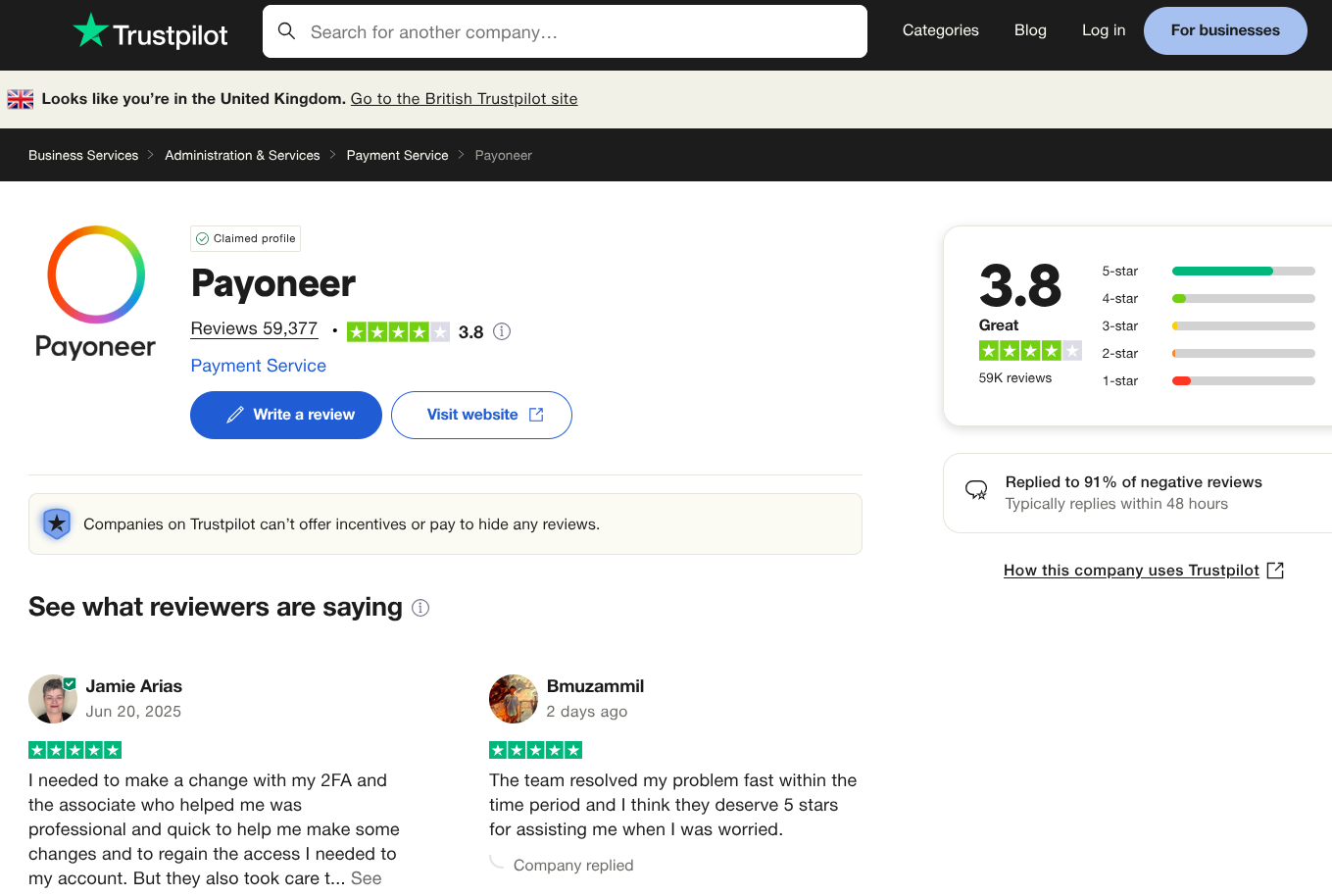Click inside the 'Search for another company' field

(490, 30)
